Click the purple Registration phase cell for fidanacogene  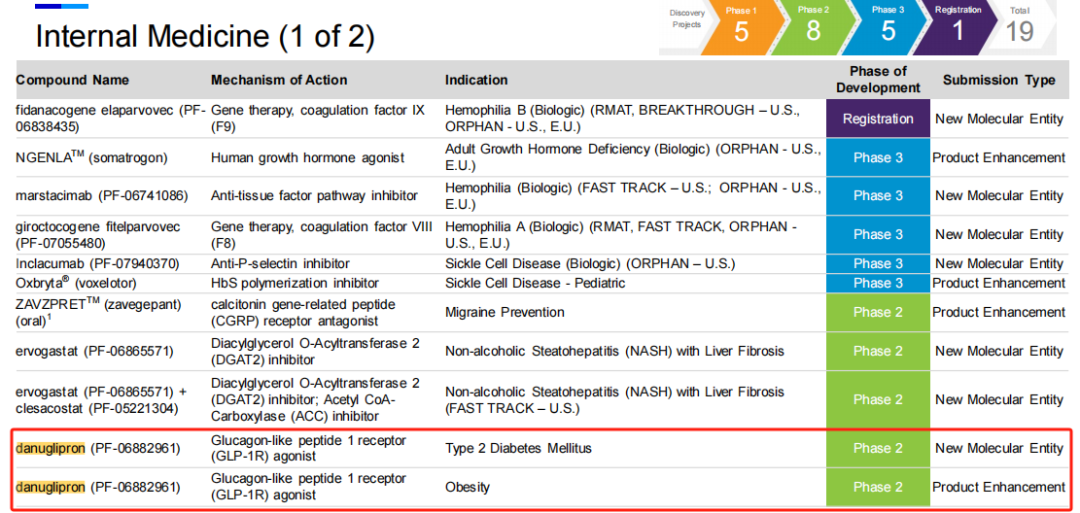tap(877, 119)
